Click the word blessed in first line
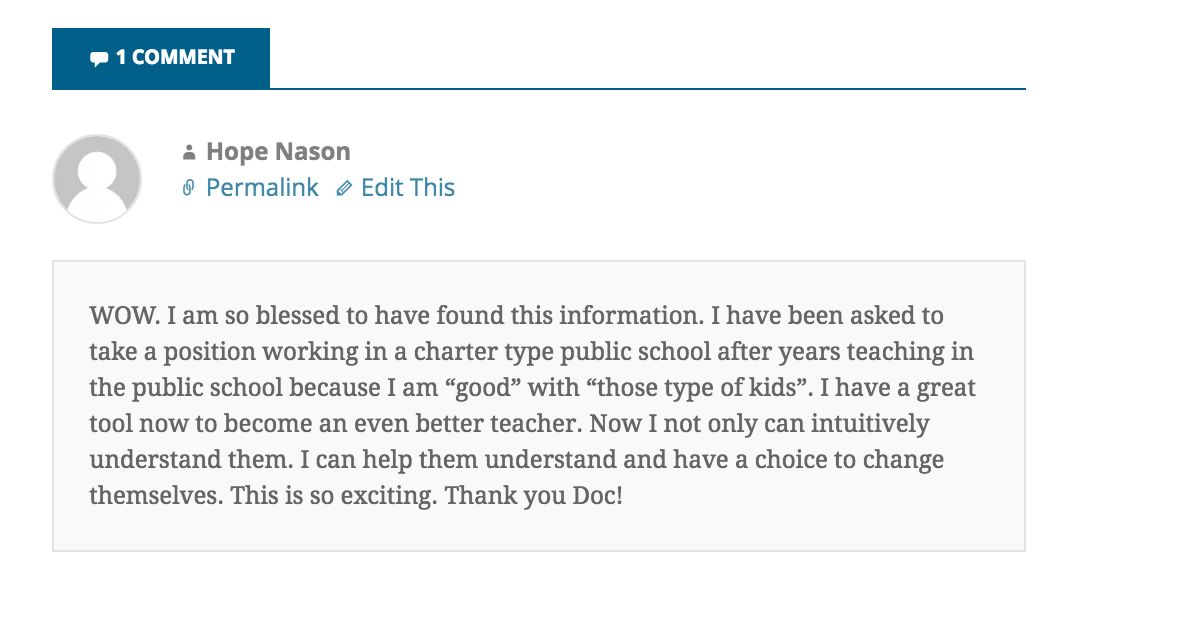This screenshot has height=629, width=1187. [298, 315]
